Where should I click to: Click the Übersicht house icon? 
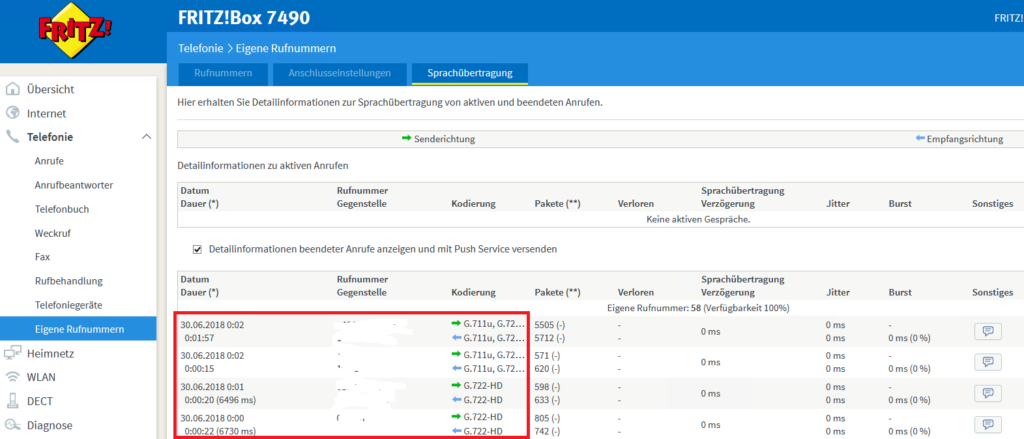[x=13, y=89]
